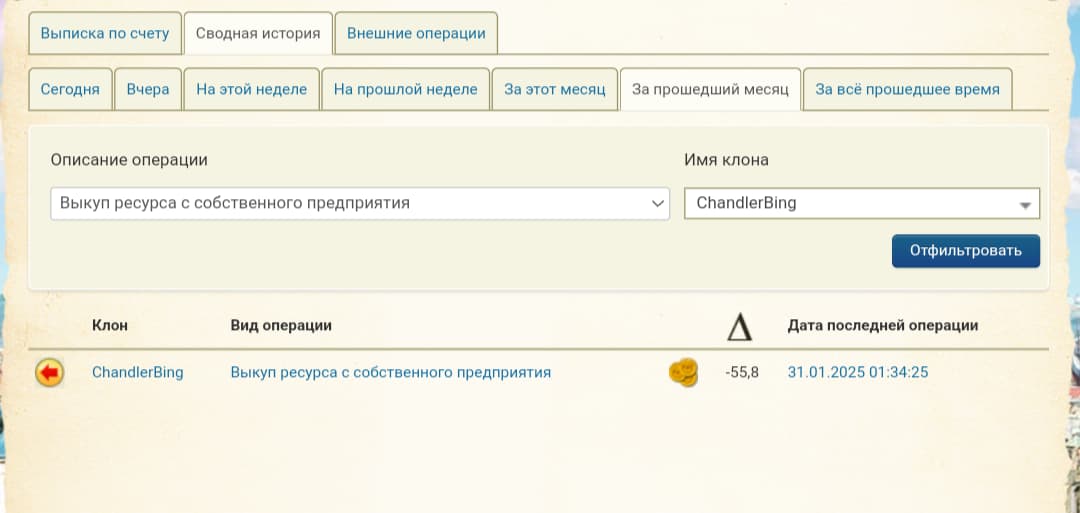Open the ChandlerBing clone link in table

click(x=138, y=372)
